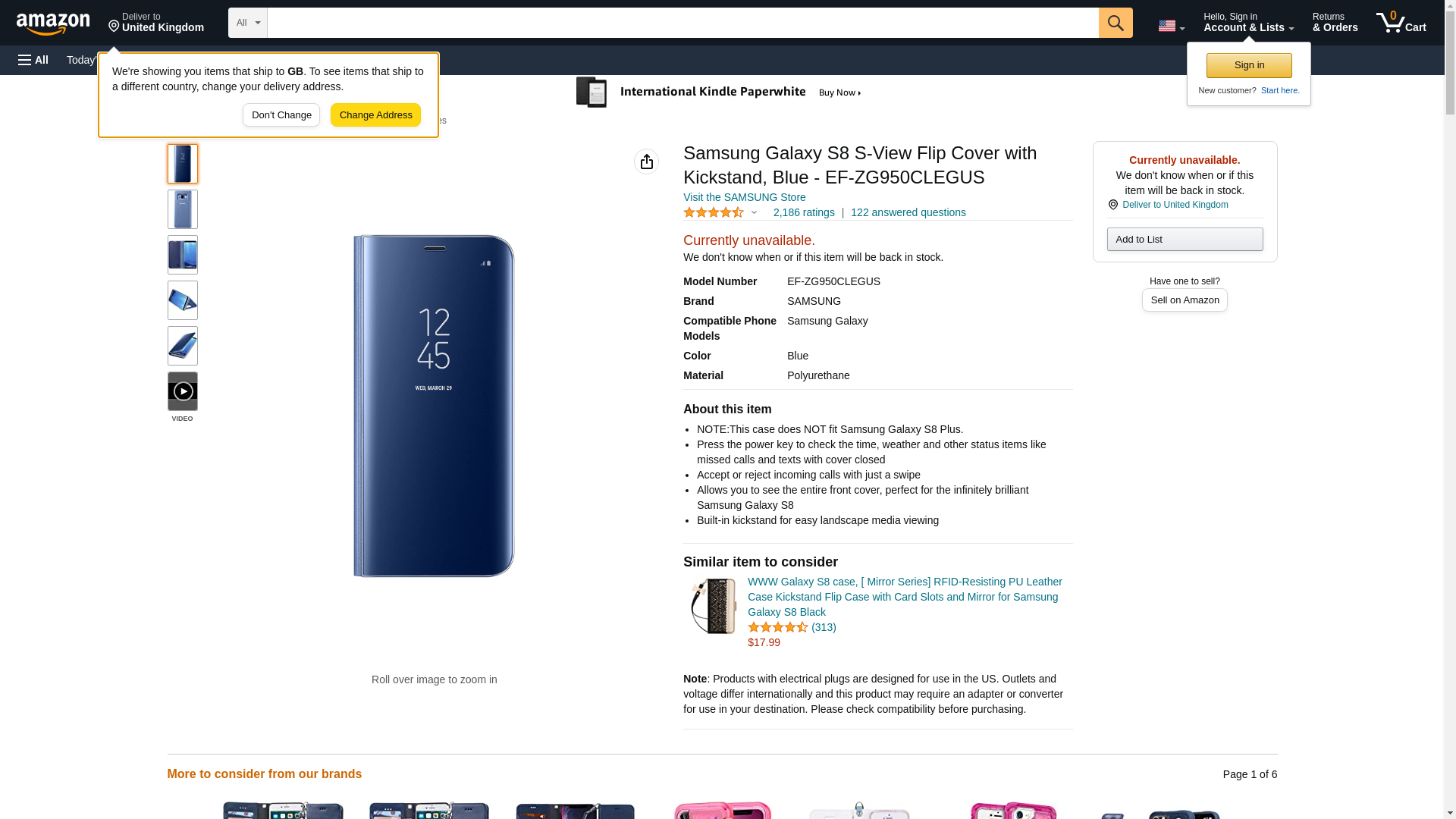
Task: Play the product video thumbnail
Action: [183, 391]
